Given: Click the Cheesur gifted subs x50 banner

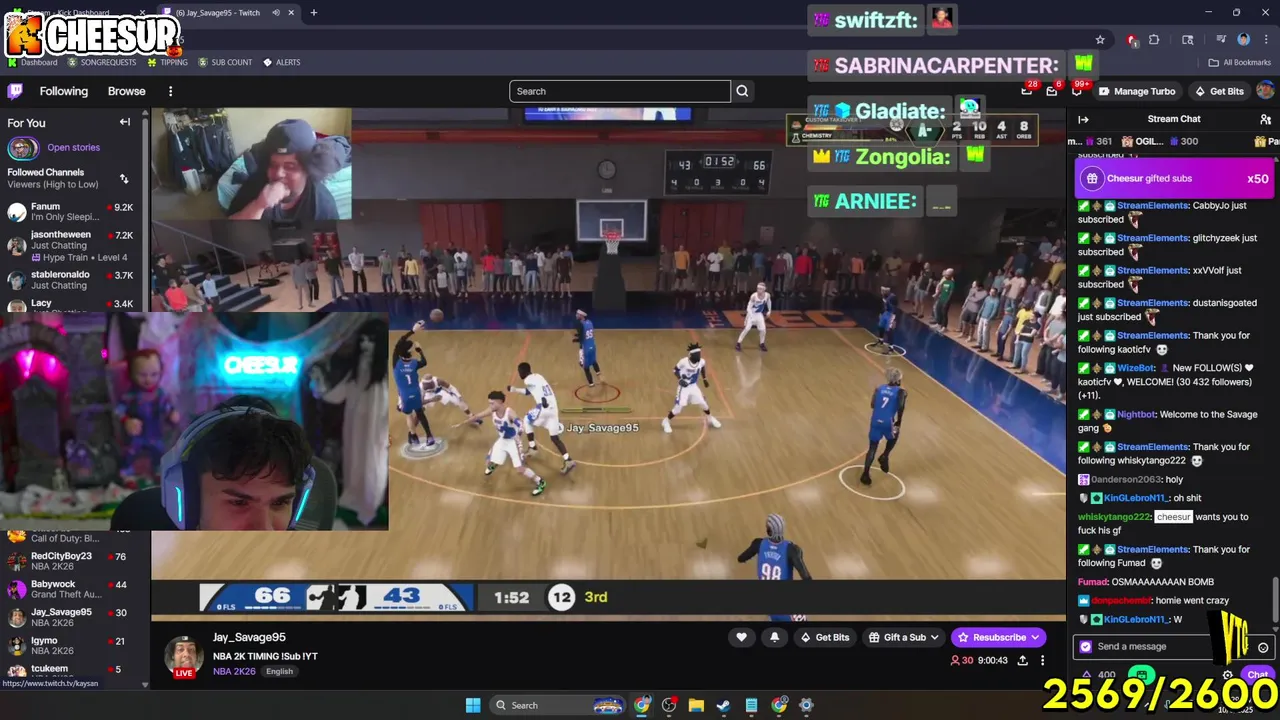Looking at the screenshot, I should 1172,179.
